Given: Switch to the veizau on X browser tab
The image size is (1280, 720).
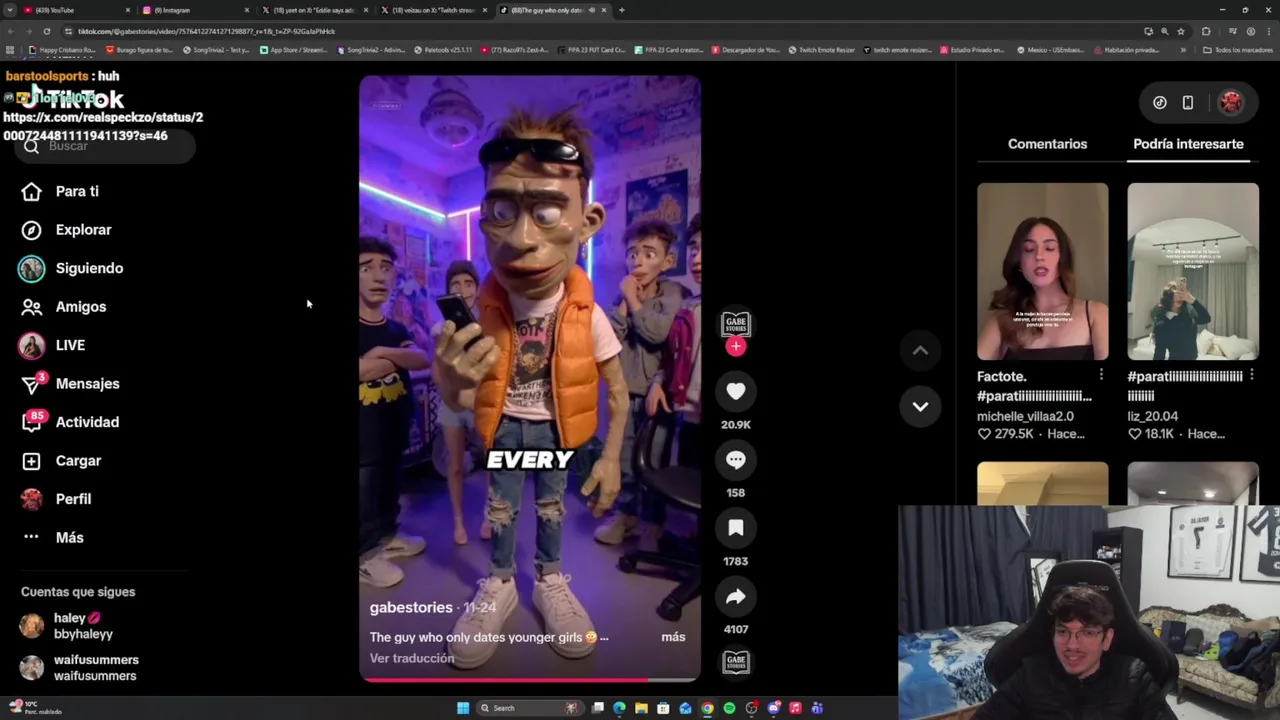Looking at the screenshot, I should point(433,10).
